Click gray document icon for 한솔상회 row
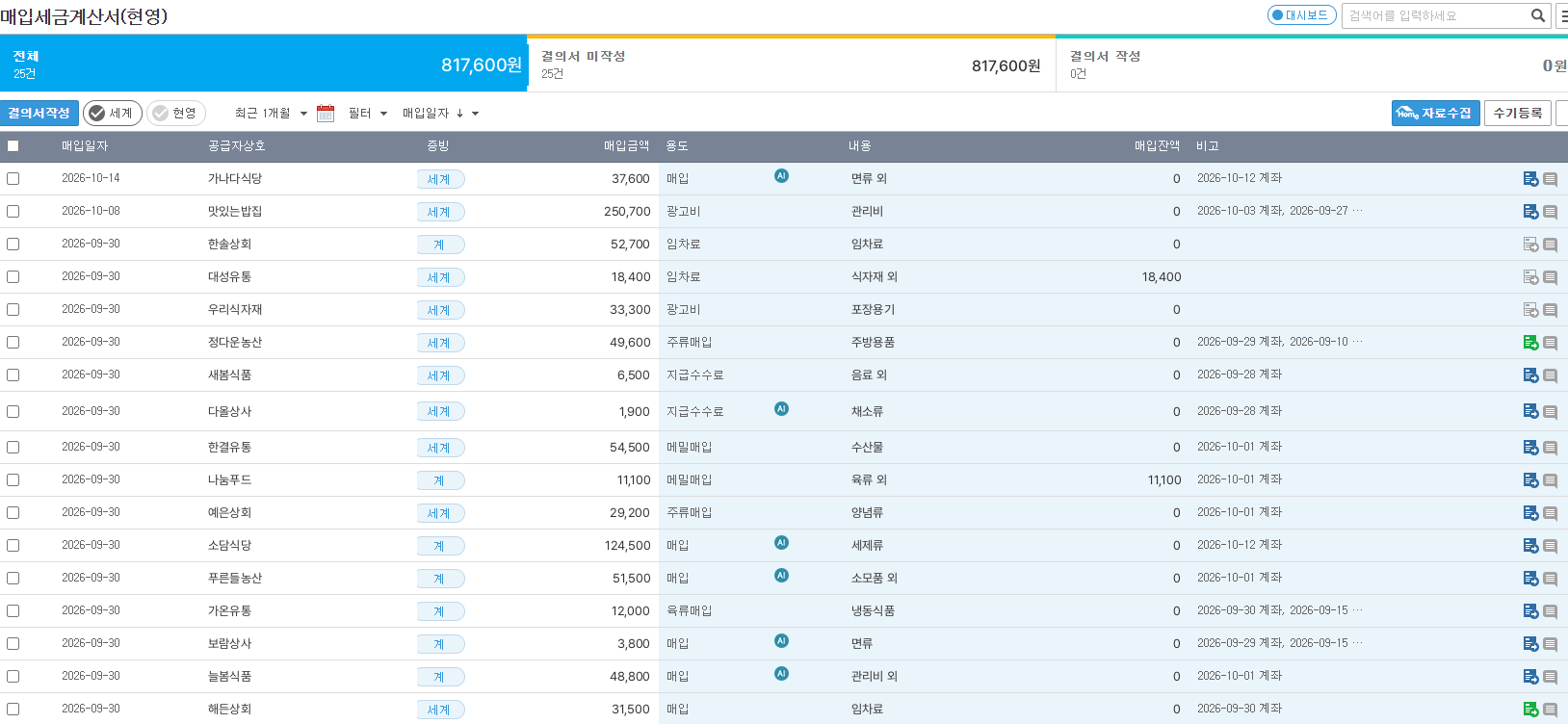Image resolution: width=1568 pixels, height=724 pixels. [1530, 245]
